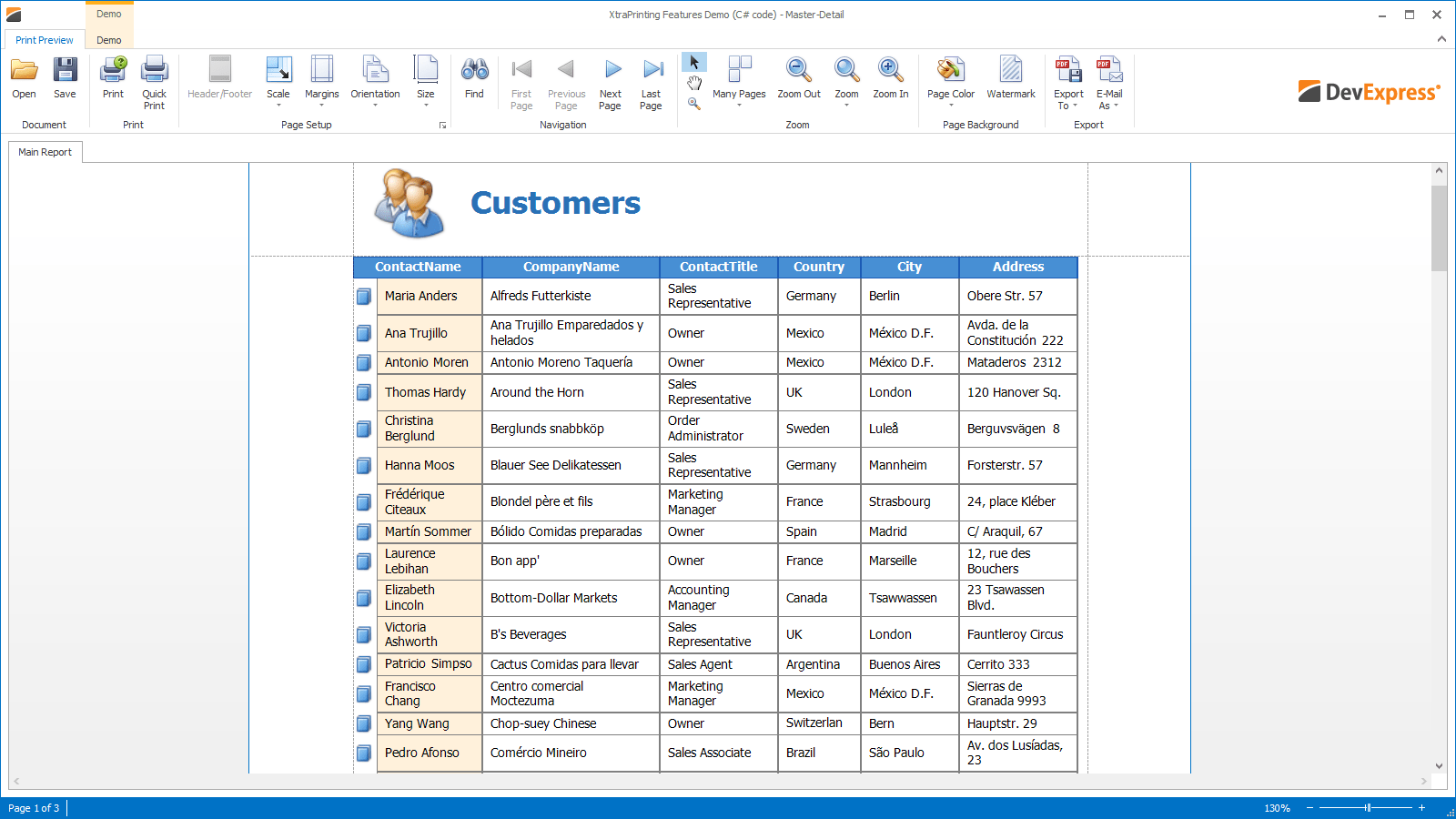Click the DevExpress logo link
Image resolution: width=1456 pixels, height=819 pixels.
[1370, 92]
